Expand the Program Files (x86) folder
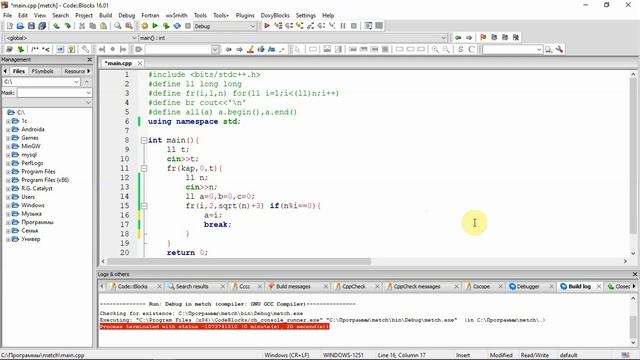Screen dimensions: 640x360 [x=8, y=180]
